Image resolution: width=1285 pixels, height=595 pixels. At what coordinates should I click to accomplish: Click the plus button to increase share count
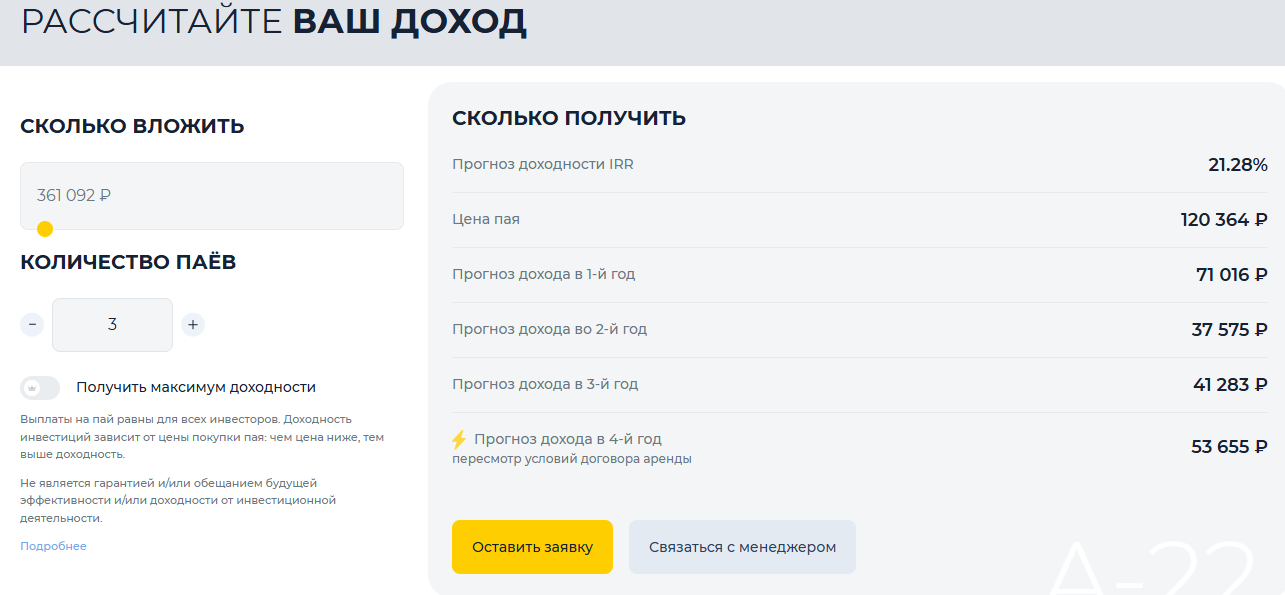[x=193, y=325]
